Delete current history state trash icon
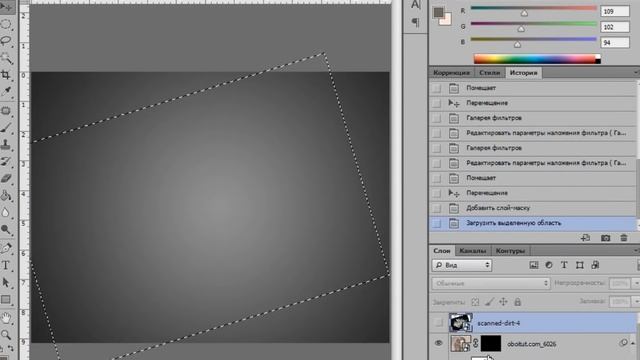The height and width of the screenshot is (360, 640). click(624, 238)
